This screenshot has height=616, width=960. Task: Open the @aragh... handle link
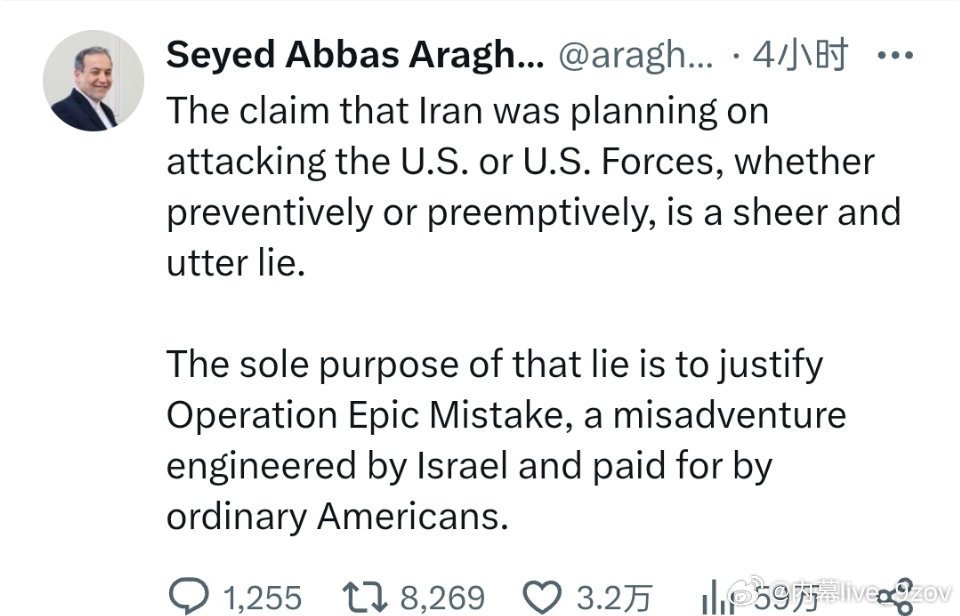[x=633, y=56]
